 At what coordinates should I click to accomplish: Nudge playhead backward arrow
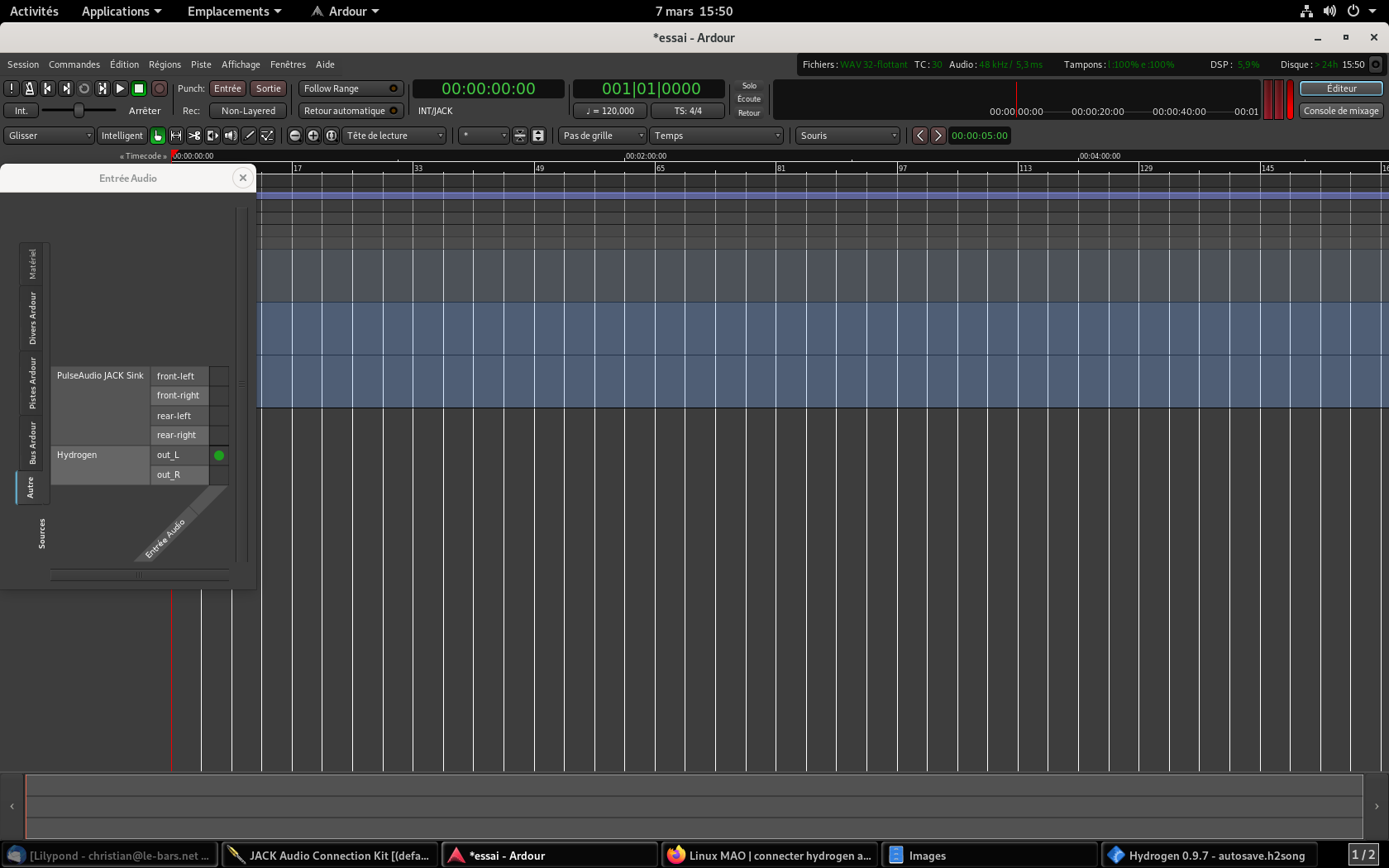(x=920, y=136)
